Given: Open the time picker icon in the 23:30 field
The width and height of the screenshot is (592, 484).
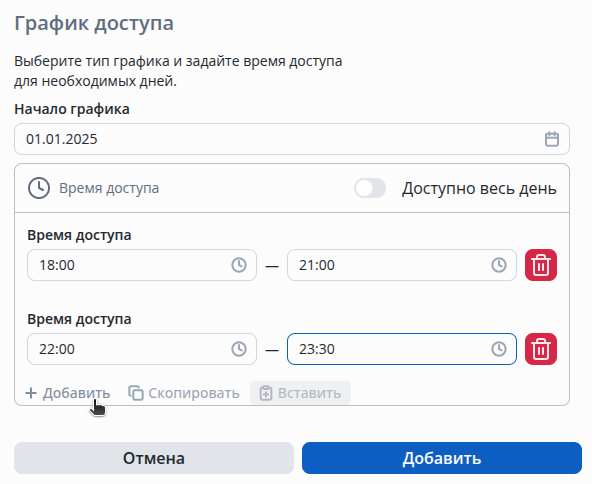Looking at the screenshot, I should point(499,349).
